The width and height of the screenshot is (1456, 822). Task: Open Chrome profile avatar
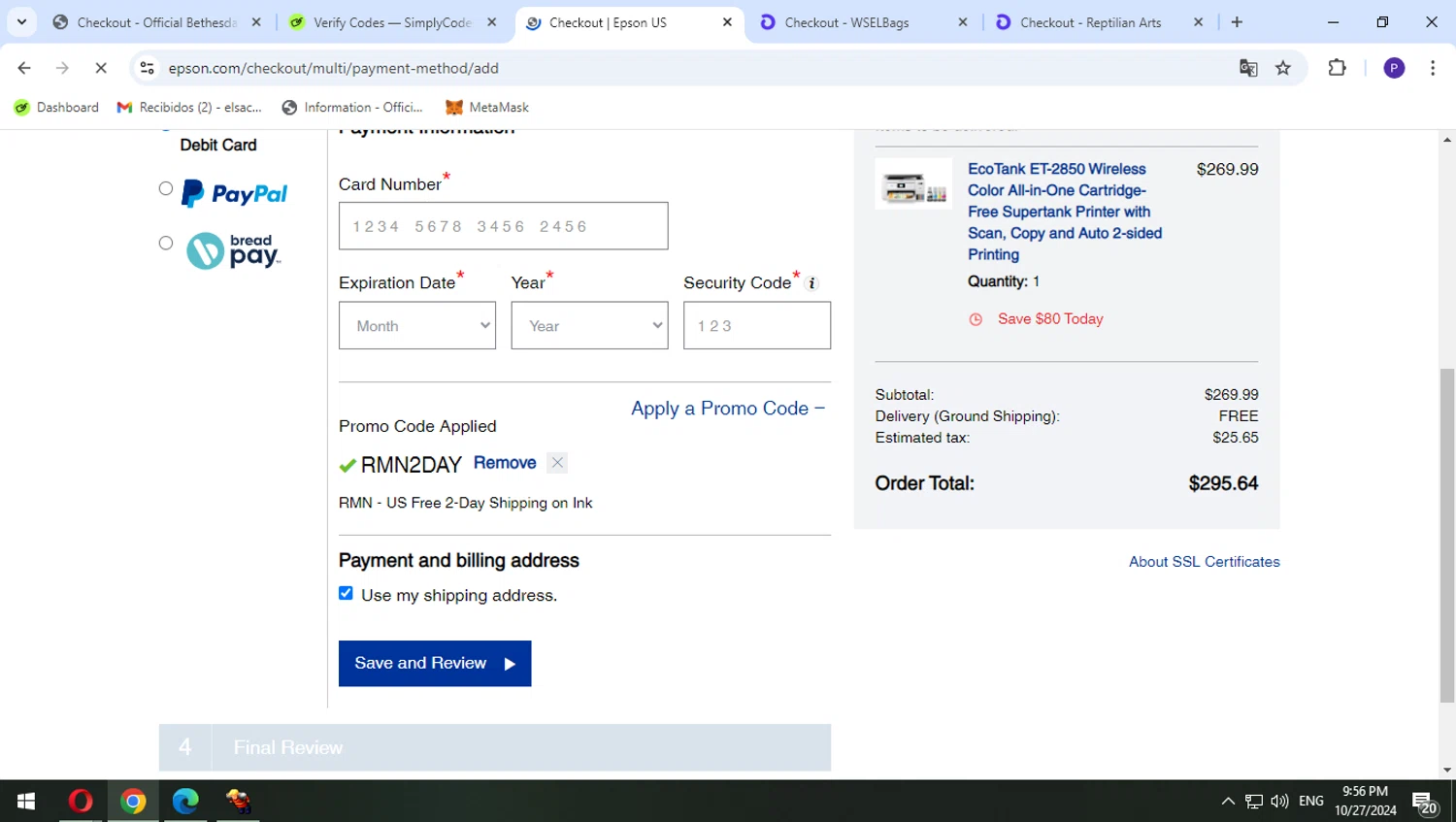1394,68
